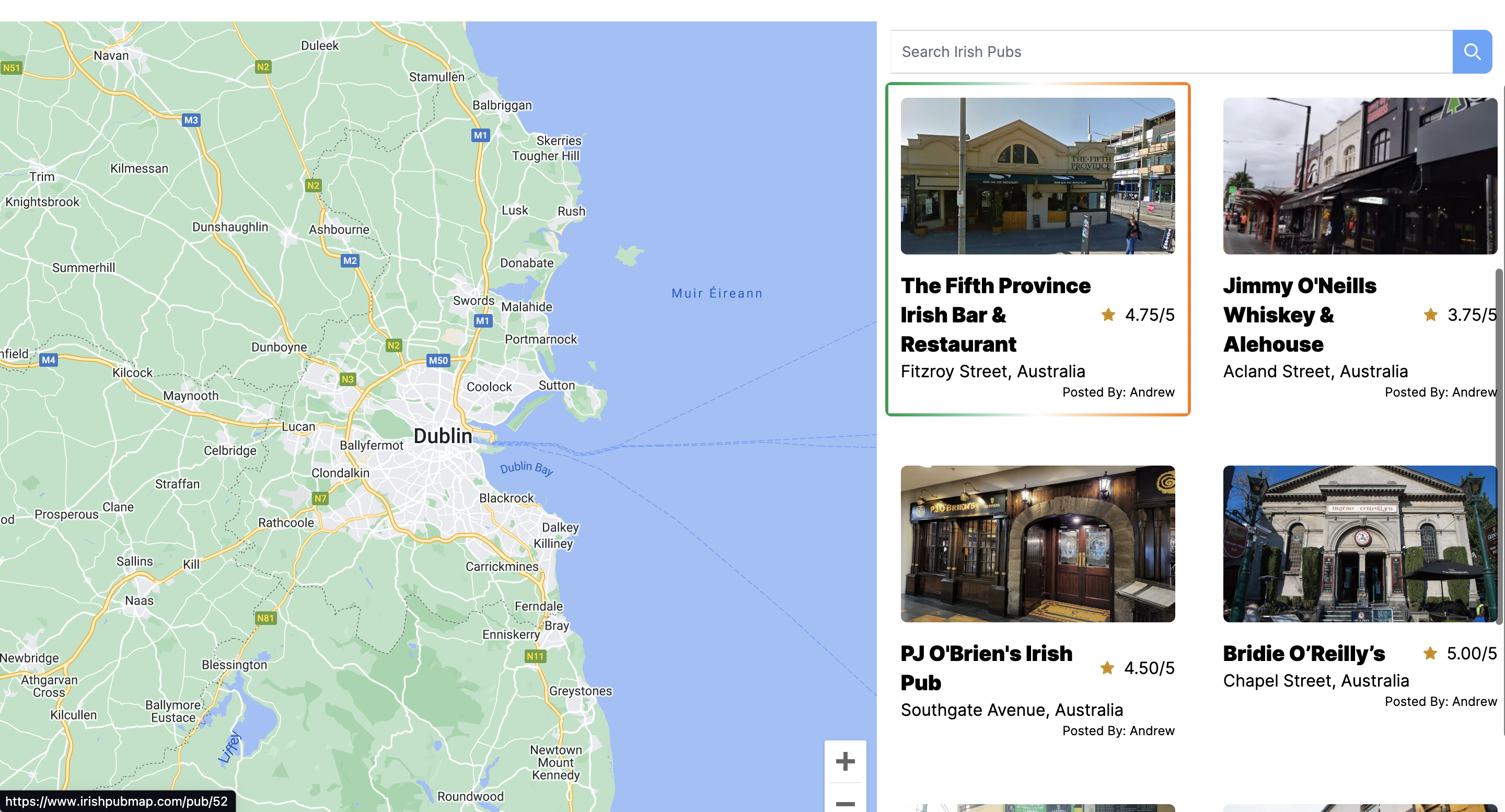Image resolution: width=1505 pixels, height=812 pixels.
Task: Click the star icon beside 5.00/5 rating
Action: [1430, 653]
